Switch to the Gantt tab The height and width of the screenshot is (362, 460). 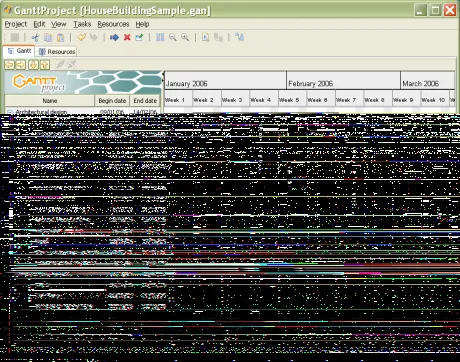(19, 51)
